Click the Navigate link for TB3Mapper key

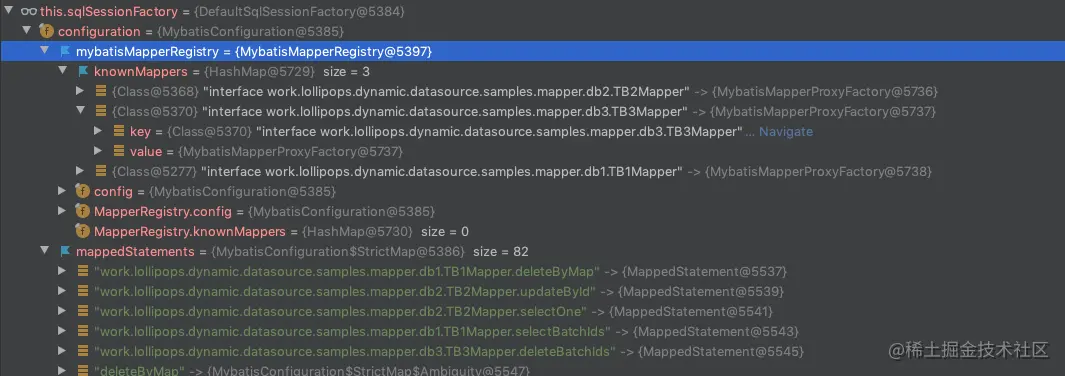click(786, 131)
